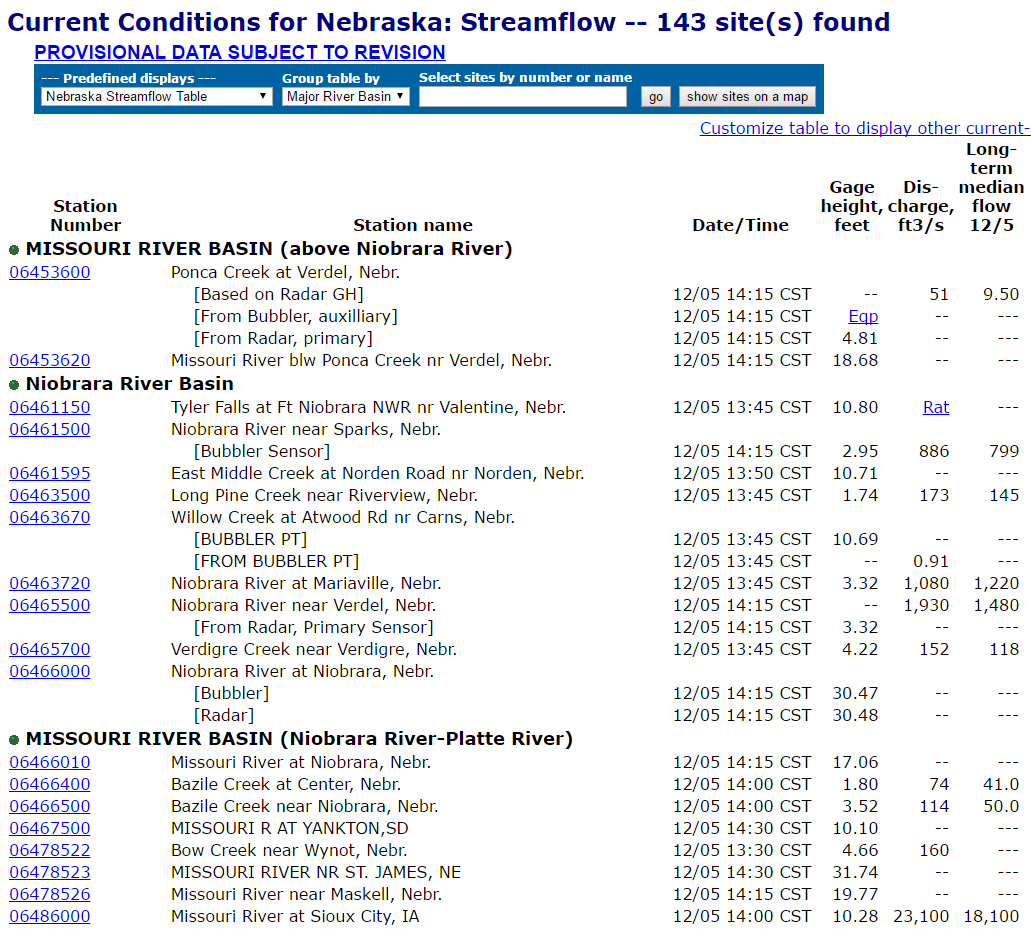Select station 06453600 Ponca Creek link
The image size is (1031, 929).
coord(49,271)
